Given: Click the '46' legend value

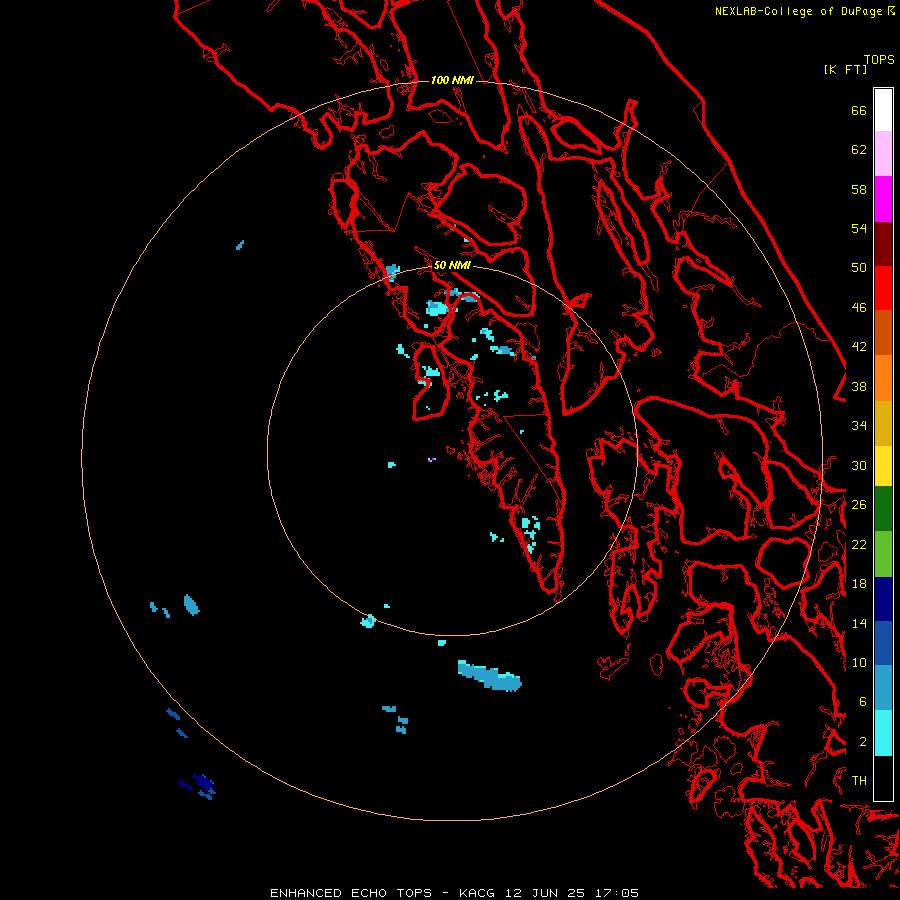Looking at the screenshot, I should click(x=859, y=308).
